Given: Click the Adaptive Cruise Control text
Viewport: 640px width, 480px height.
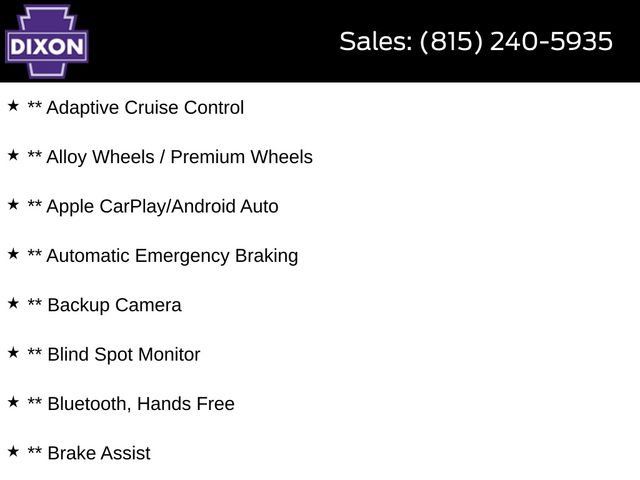Looking at the screenshot, I should pos(145,108).
